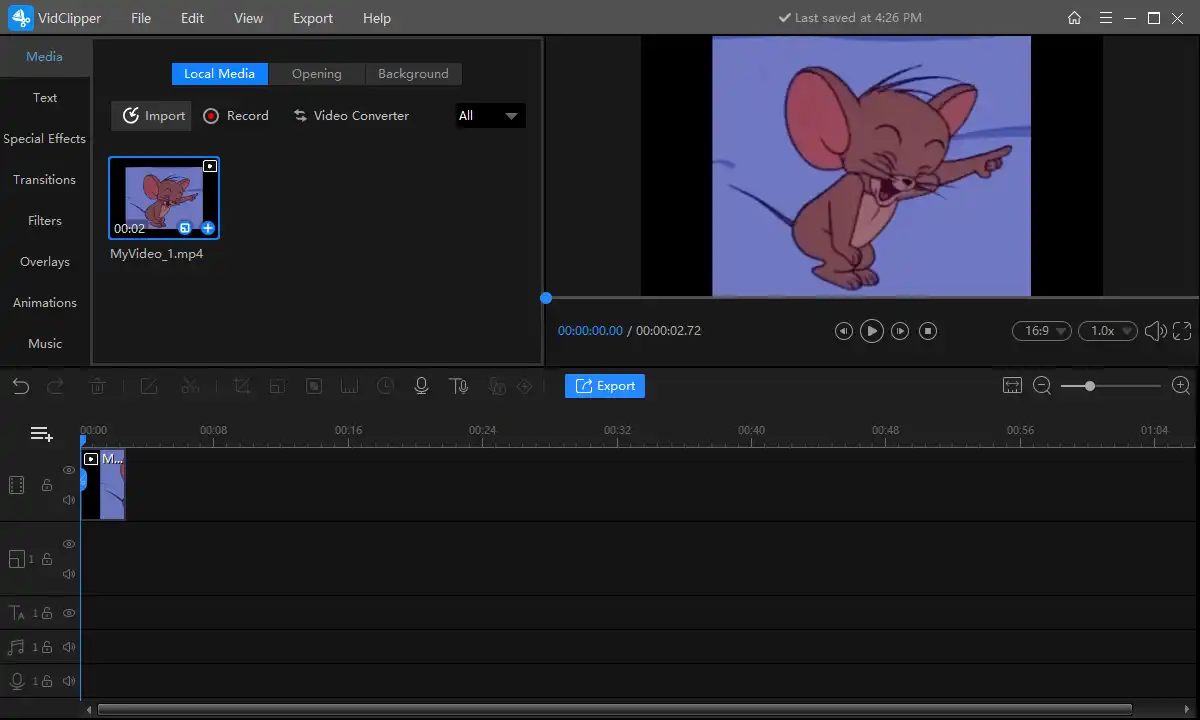The width and height of the screenshot is (1200, 720).
Task: Click the speech-to-text icon in toolbar
Action: pos(495,386)
